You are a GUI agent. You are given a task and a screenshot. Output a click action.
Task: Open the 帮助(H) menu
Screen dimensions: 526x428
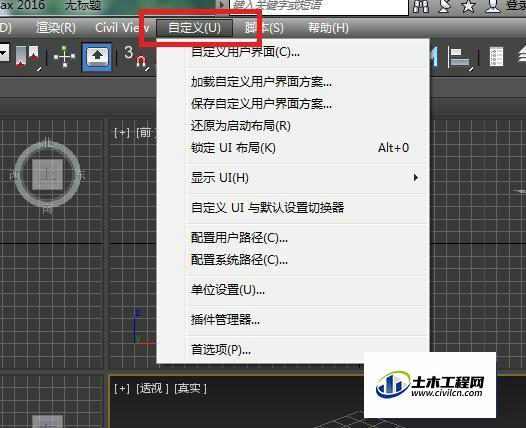[328, 28]
